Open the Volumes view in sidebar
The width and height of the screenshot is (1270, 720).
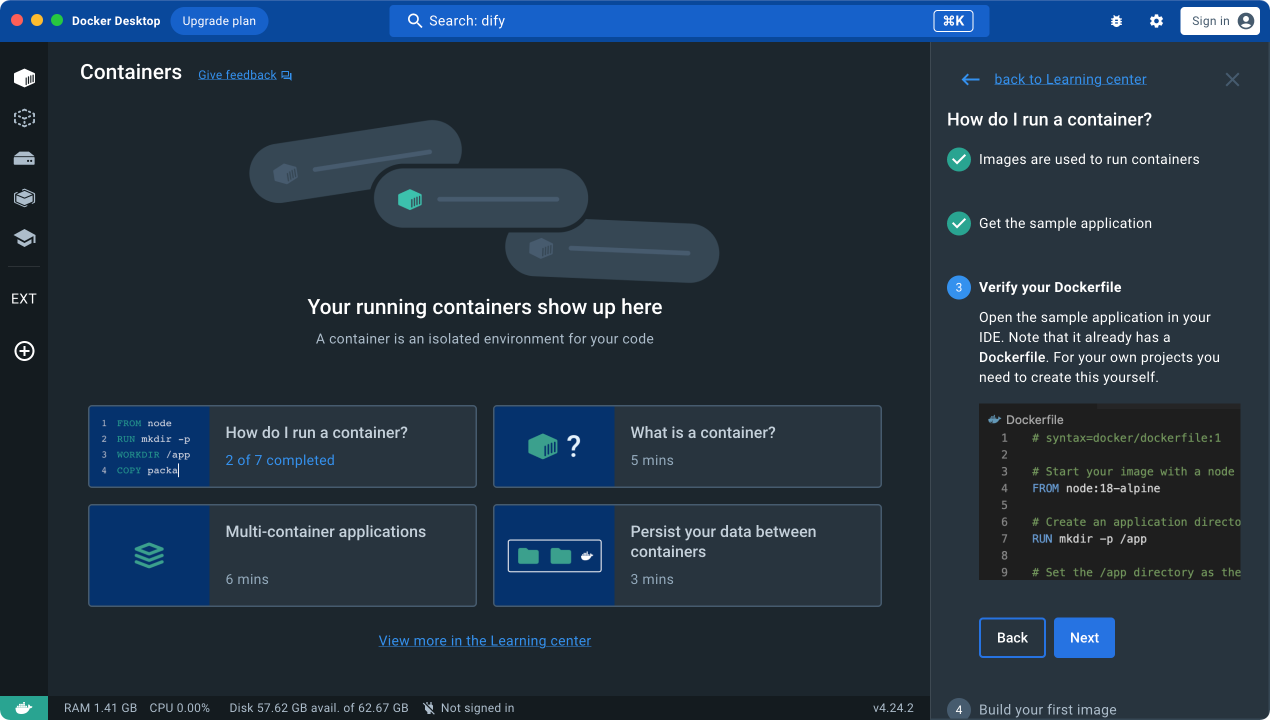(24, 158)
